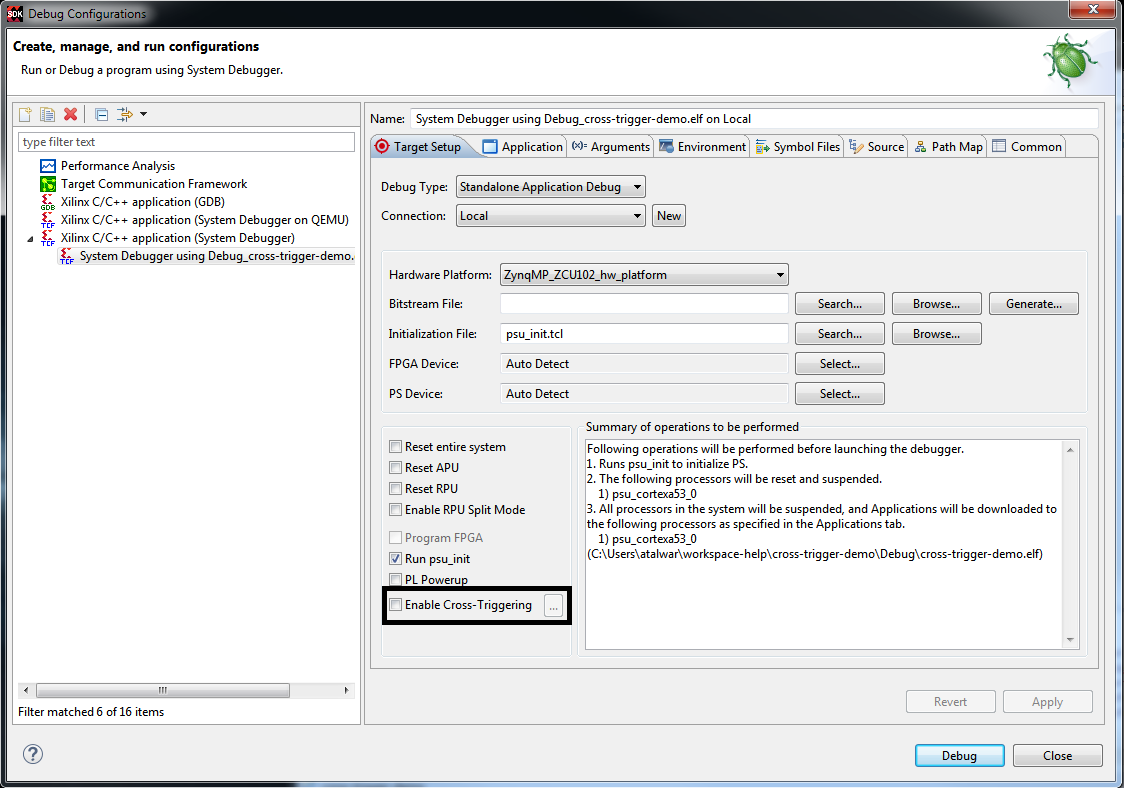Image resolution: width=1124 pixels, height=788 pixels.
Task: Open the filter icon's dropdown arrow
Action: (x=143, y=114)
